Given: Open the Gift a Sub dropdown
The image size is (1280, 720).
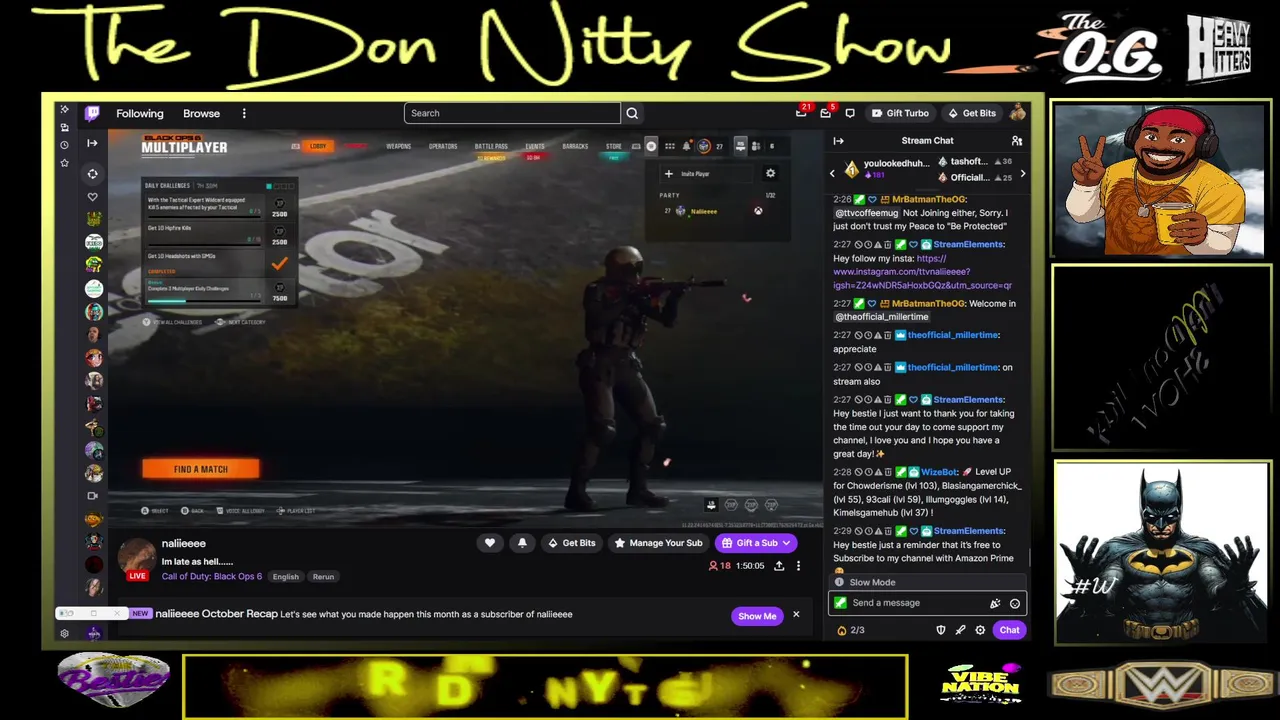Looking at the screenshot, I should point(756,543).
